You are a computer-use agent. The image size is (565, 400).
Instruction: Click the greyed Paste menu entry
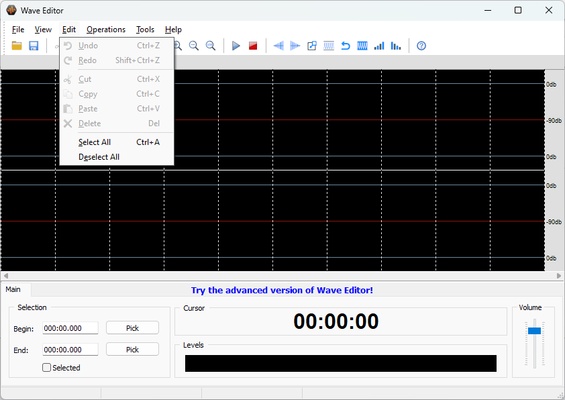[x=117, y=109]
